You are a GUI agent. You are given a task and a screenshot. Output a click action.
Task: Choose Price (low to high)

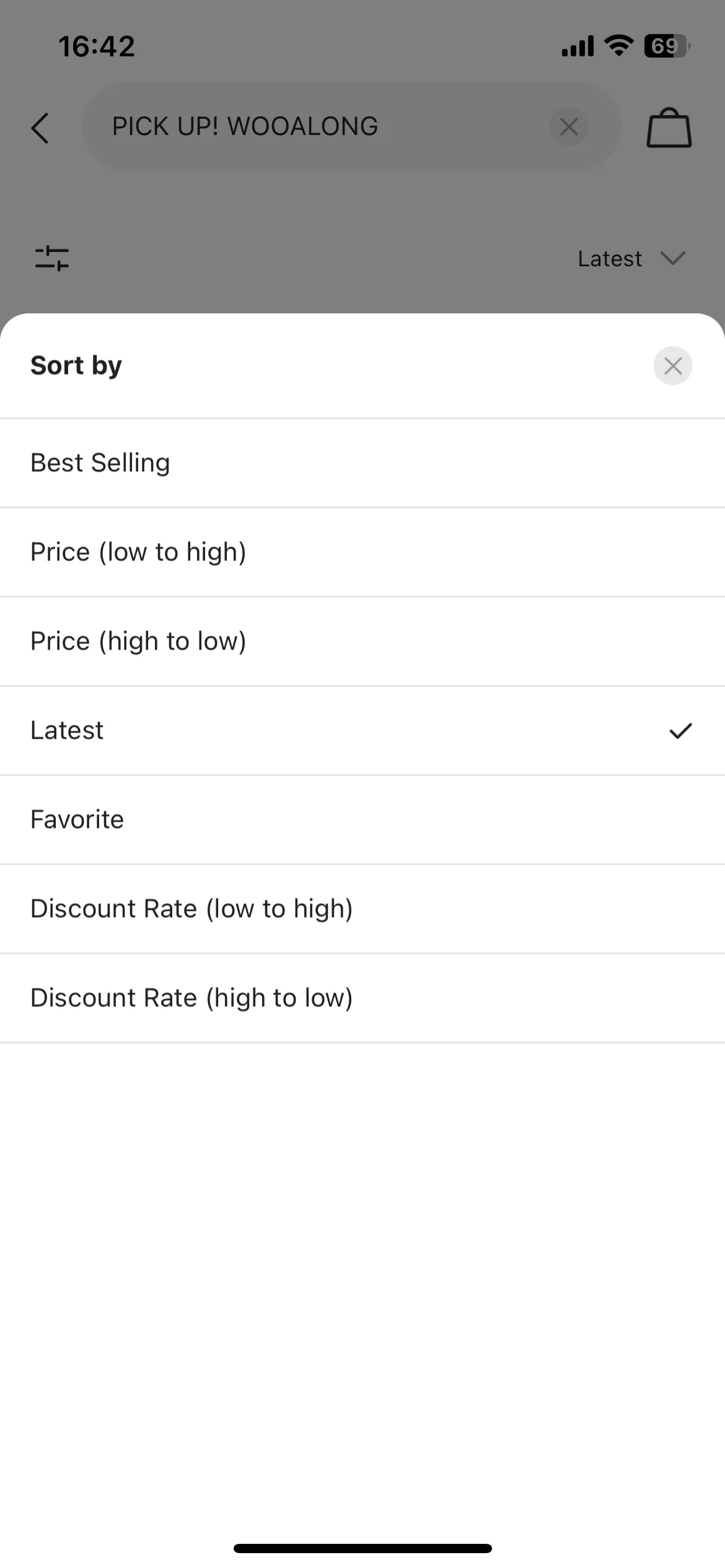362,552
